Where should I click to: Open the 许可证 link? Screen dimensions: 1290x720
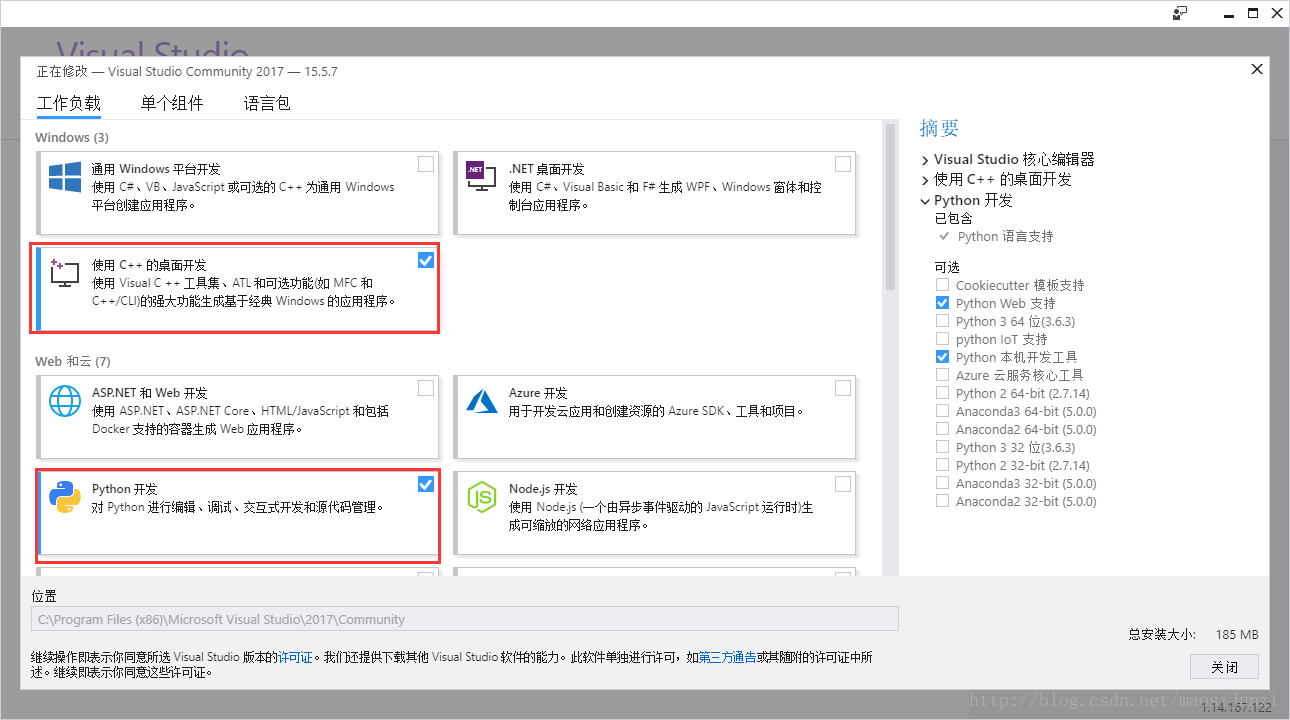point(295,657)
